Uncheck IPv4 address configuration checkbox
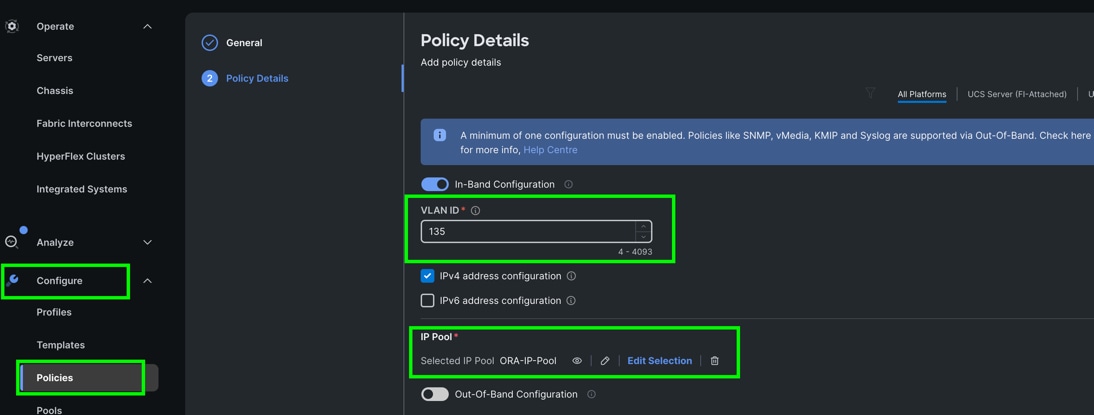 [x=428, y=276]
